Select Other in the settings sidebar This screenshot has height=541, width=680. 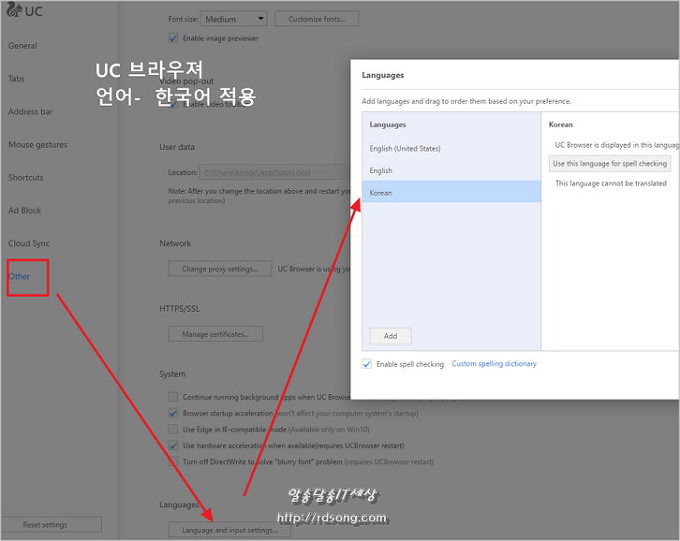click(20, 277)
